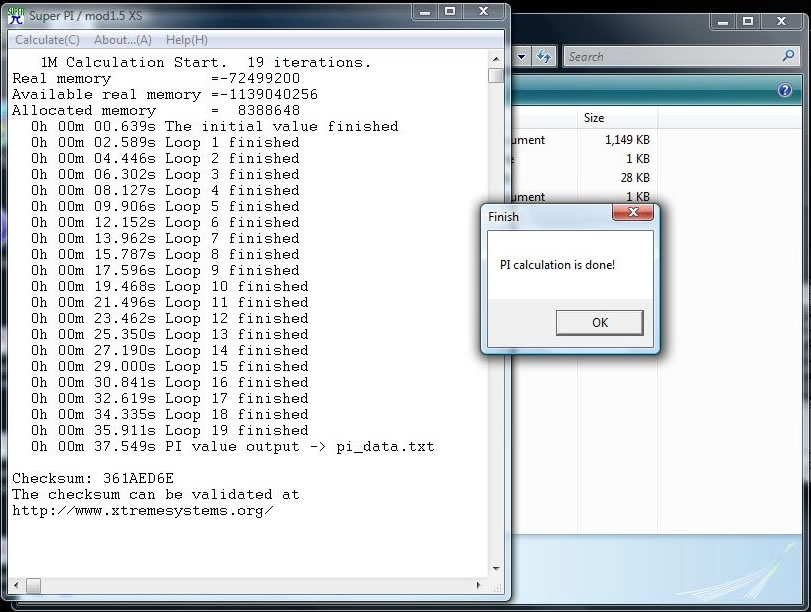811x612 pixels.
Task: Click the 'Loop 15 finished' line
Action: click(170, 366)
